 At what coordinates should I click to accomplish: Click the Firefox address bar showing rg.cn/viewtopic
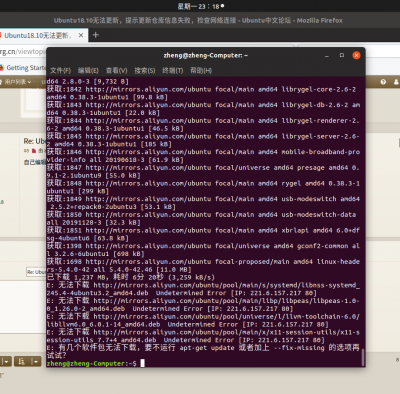pyautogui.click(x=23, y=52)
